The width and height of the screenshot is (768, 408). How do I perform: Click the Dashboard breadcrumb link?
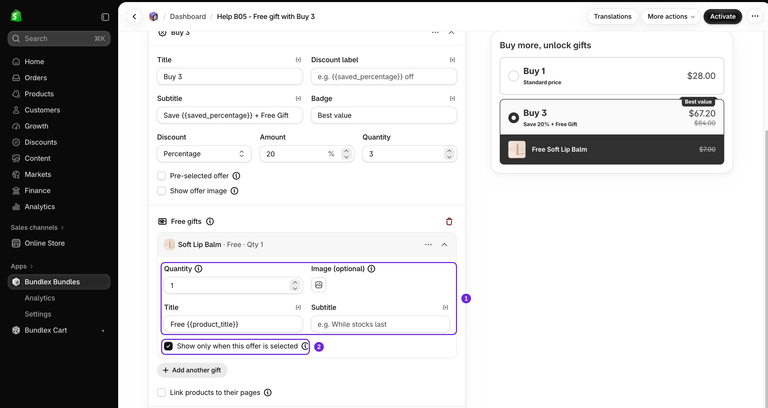188,17
